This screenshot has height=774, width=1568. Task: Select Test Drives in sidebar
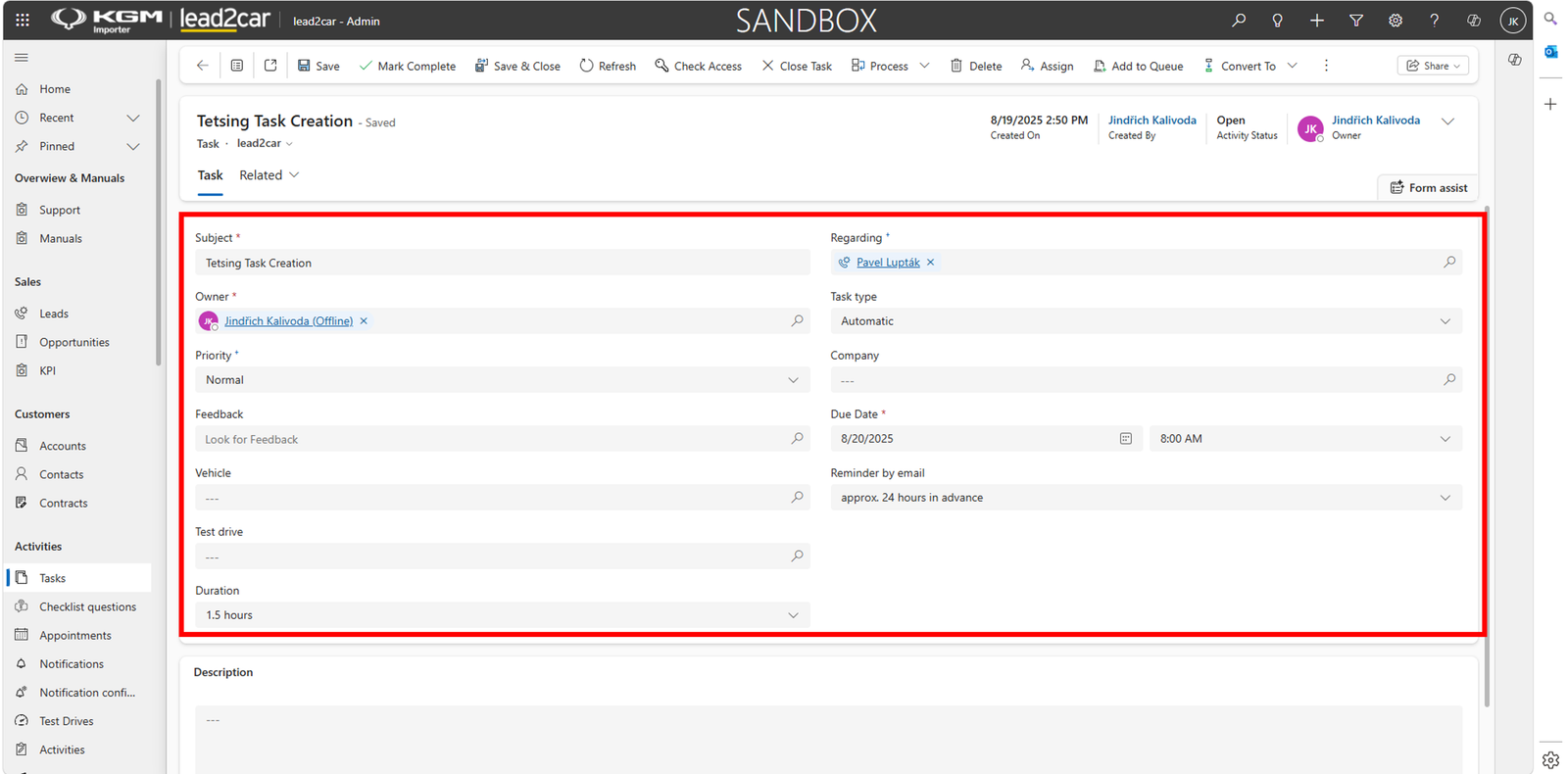click(x=67, y=721)
